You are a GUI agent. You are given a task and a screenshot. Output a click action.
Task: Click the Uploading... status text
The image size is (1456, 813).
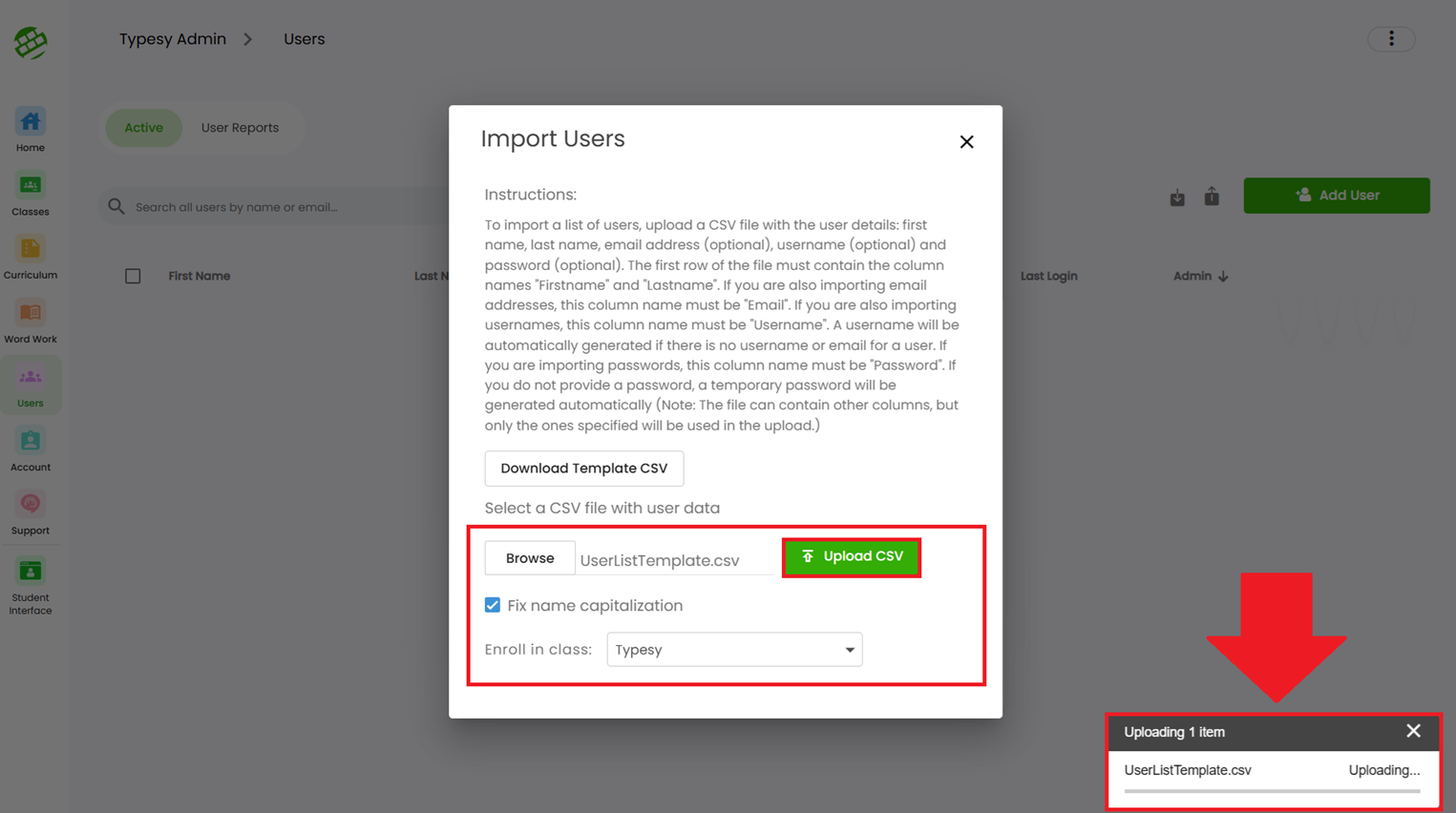(x=1383, y=770)
